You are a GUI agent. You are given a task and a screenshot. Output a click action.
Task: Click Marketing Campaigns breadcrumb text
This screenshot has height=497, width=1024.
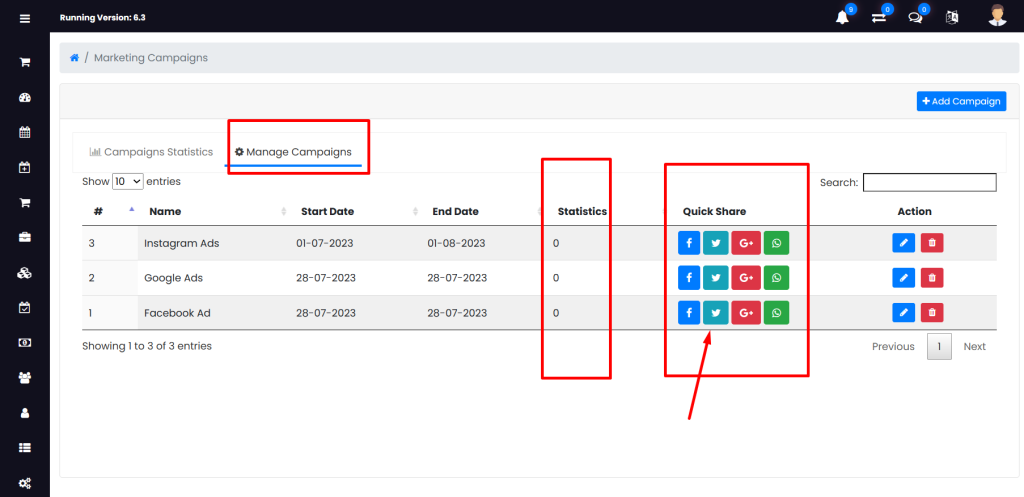tap(151, 57)
